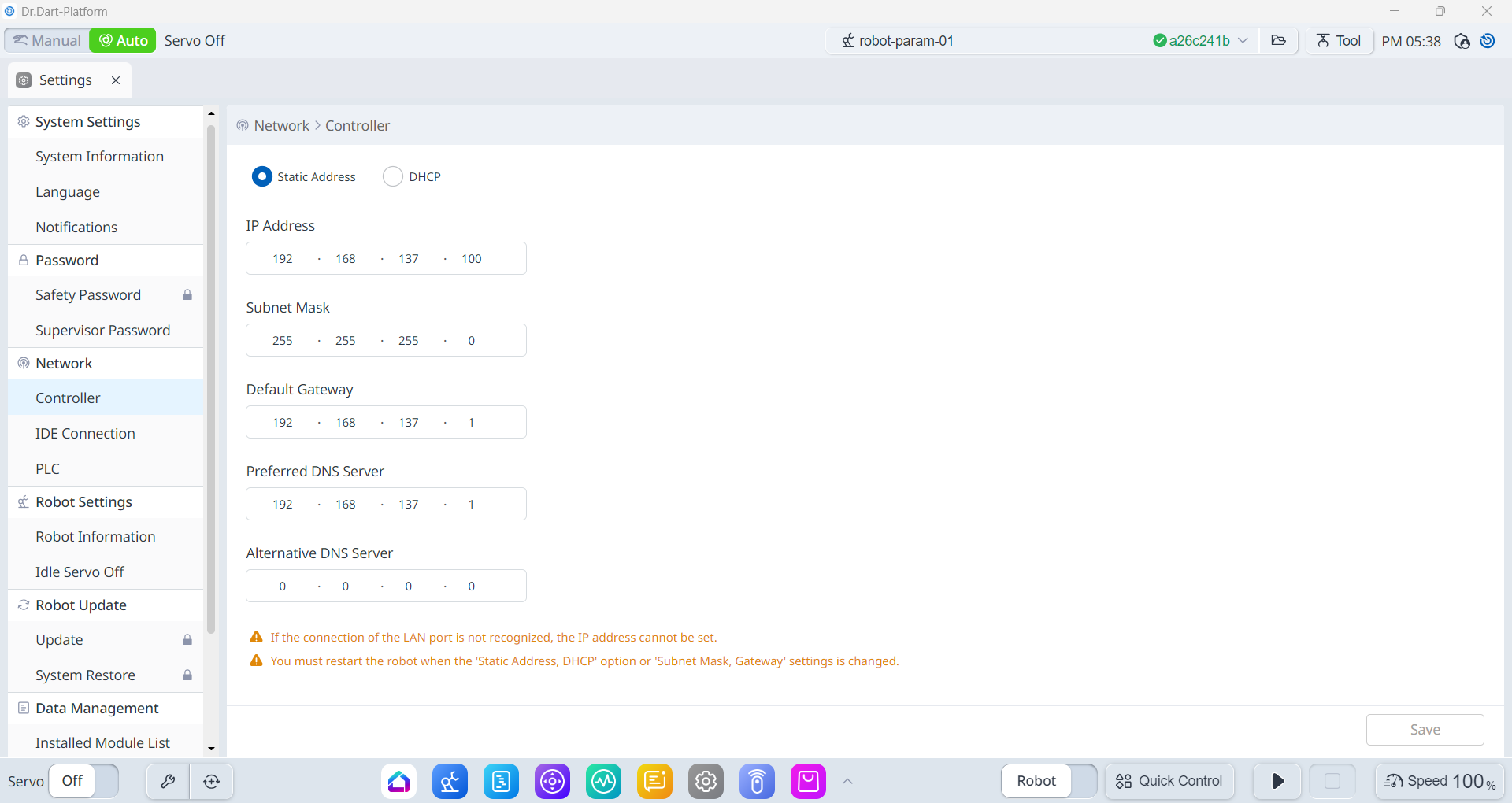Open the gray Settings gear in the dock
This screenshot has width=1512, height=803.
[x=706, y=781]
